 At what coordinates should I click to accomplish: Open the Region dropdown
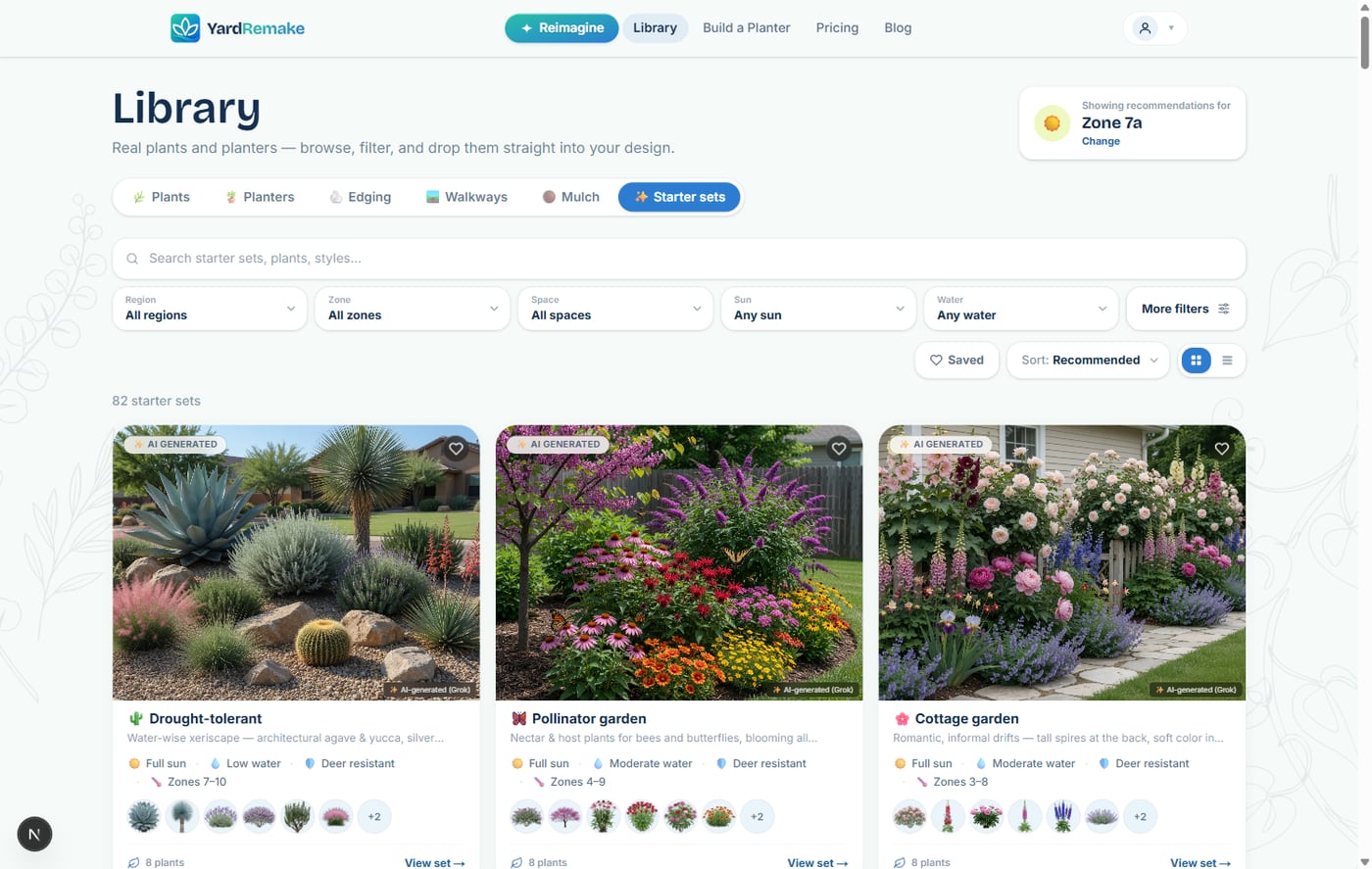pos(210,309)
